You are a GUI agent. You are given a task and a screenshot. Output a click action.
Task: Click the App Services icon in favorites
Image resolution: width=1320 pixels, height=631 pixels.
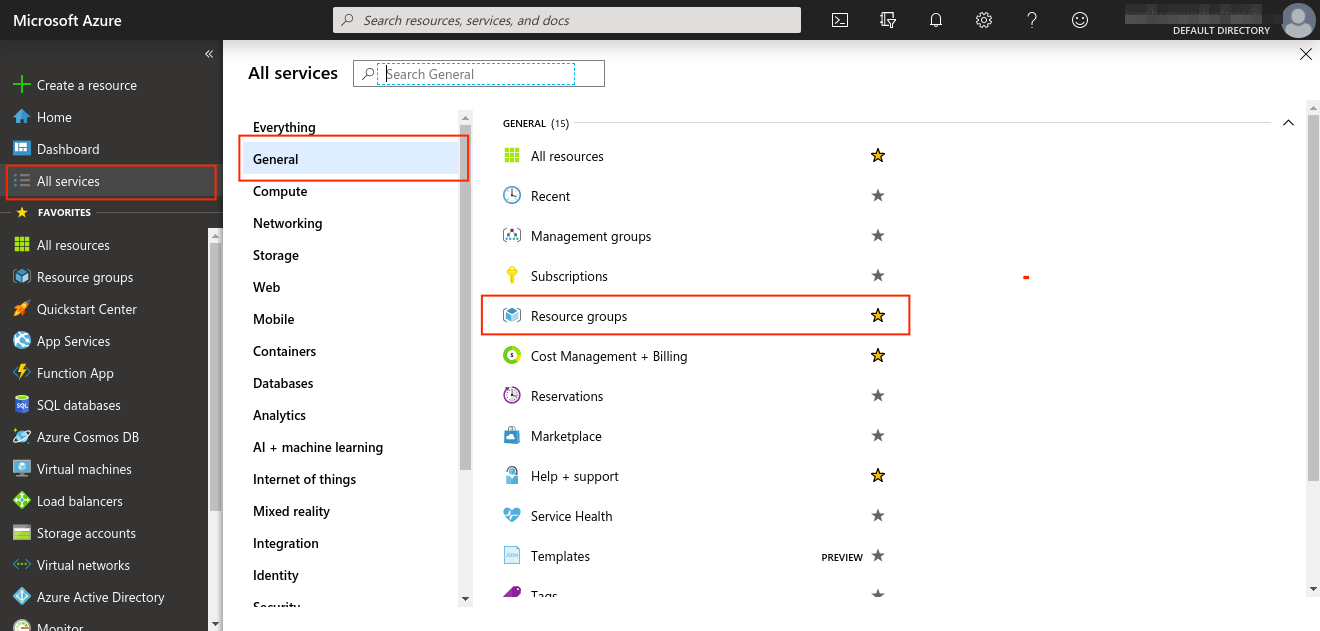pyautogui.click(x=22, y=341)
